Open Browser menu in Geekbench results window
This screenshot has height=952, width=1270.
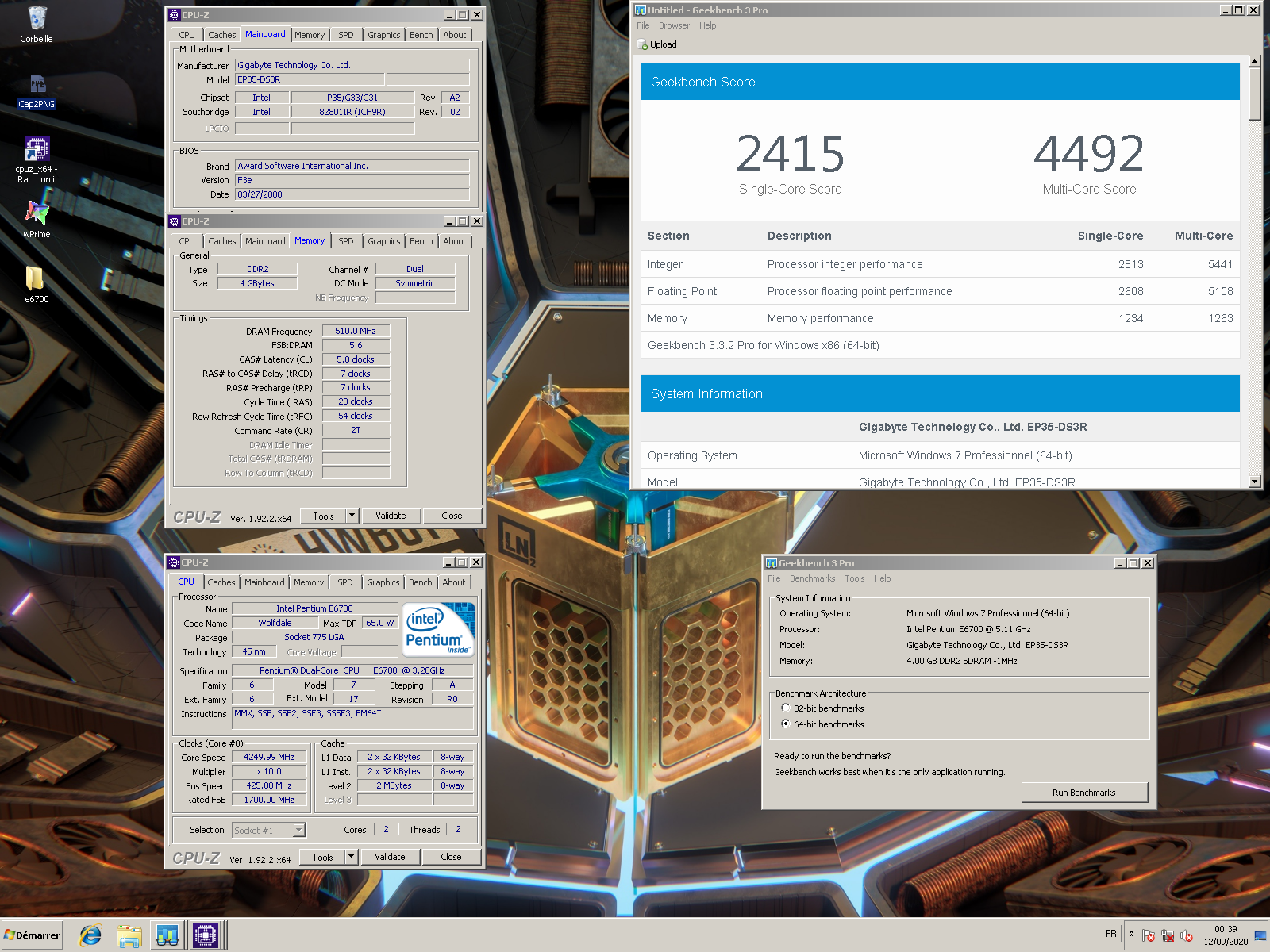click(674, 25)
